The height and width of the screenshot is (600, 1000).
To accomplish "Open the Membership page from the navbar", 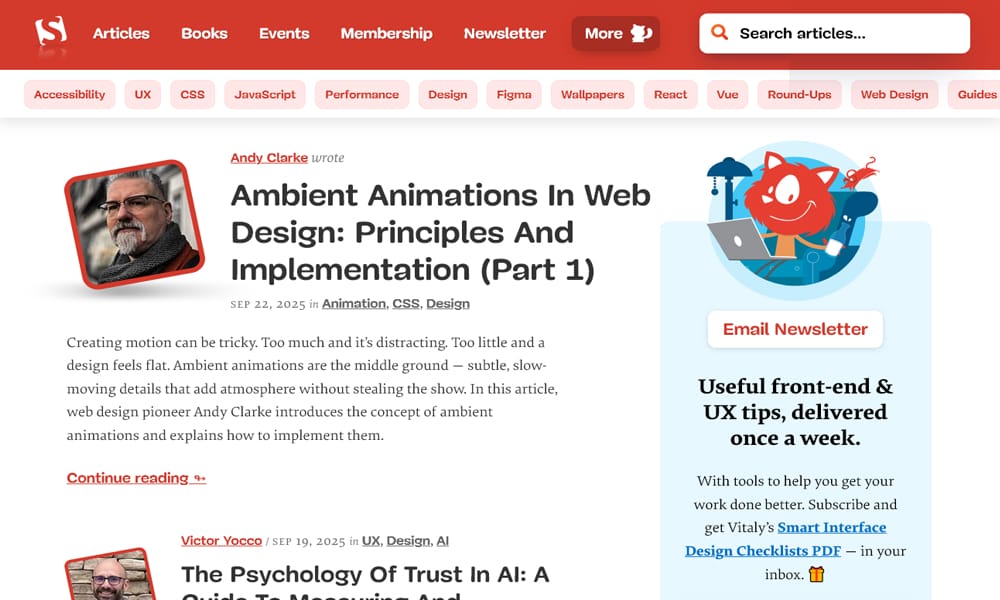I will click(386, 33).
